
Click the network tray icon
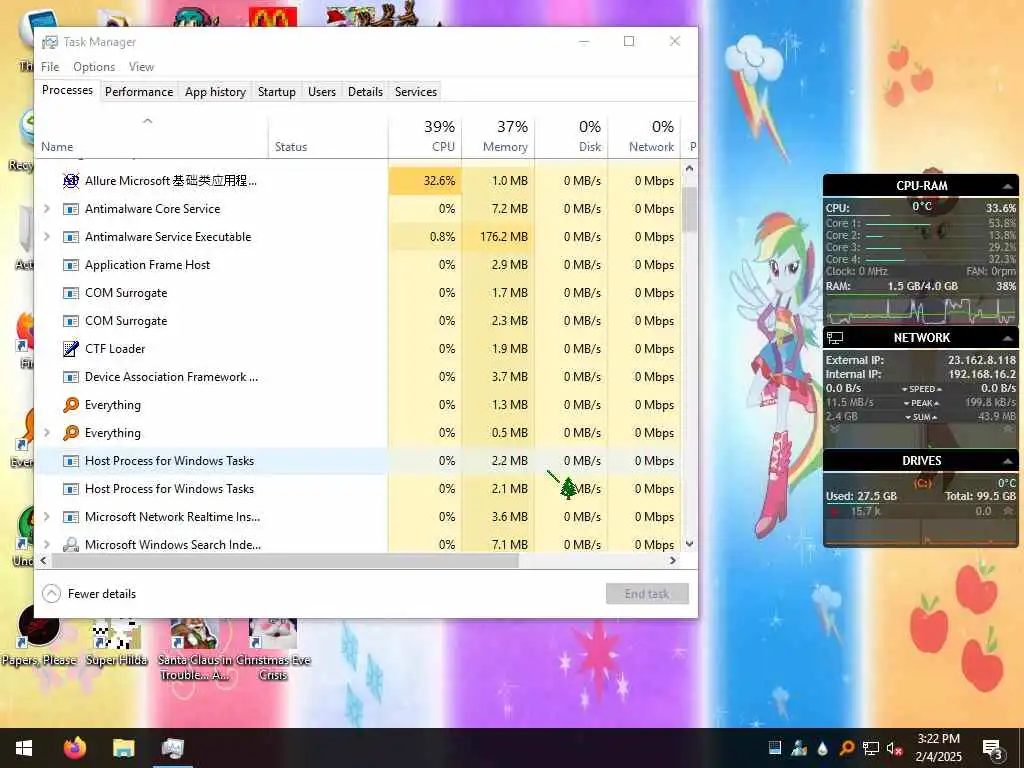[x=871, y=748]
